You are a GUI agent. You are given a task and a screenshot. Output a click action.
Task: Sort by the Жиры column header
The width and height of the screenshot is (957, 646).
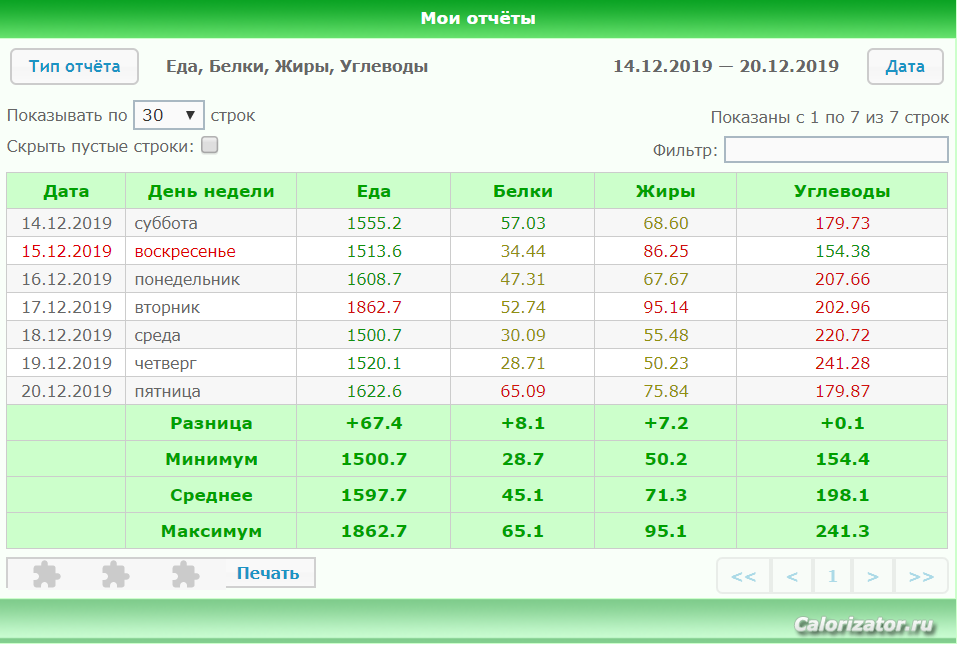(666, 191)
